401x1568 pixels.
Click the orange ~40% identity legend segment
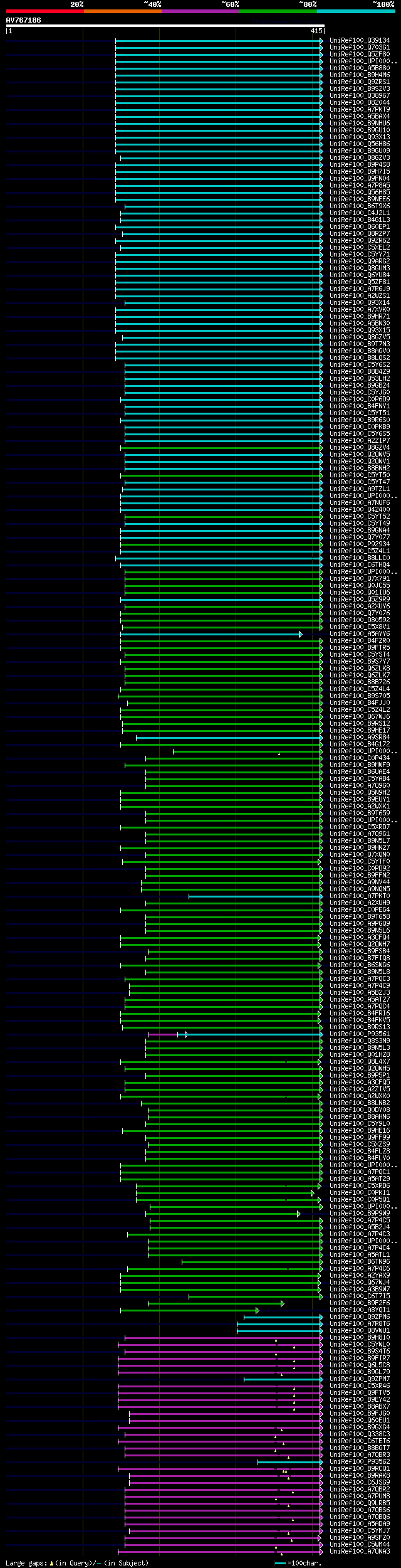pos(122,11)
